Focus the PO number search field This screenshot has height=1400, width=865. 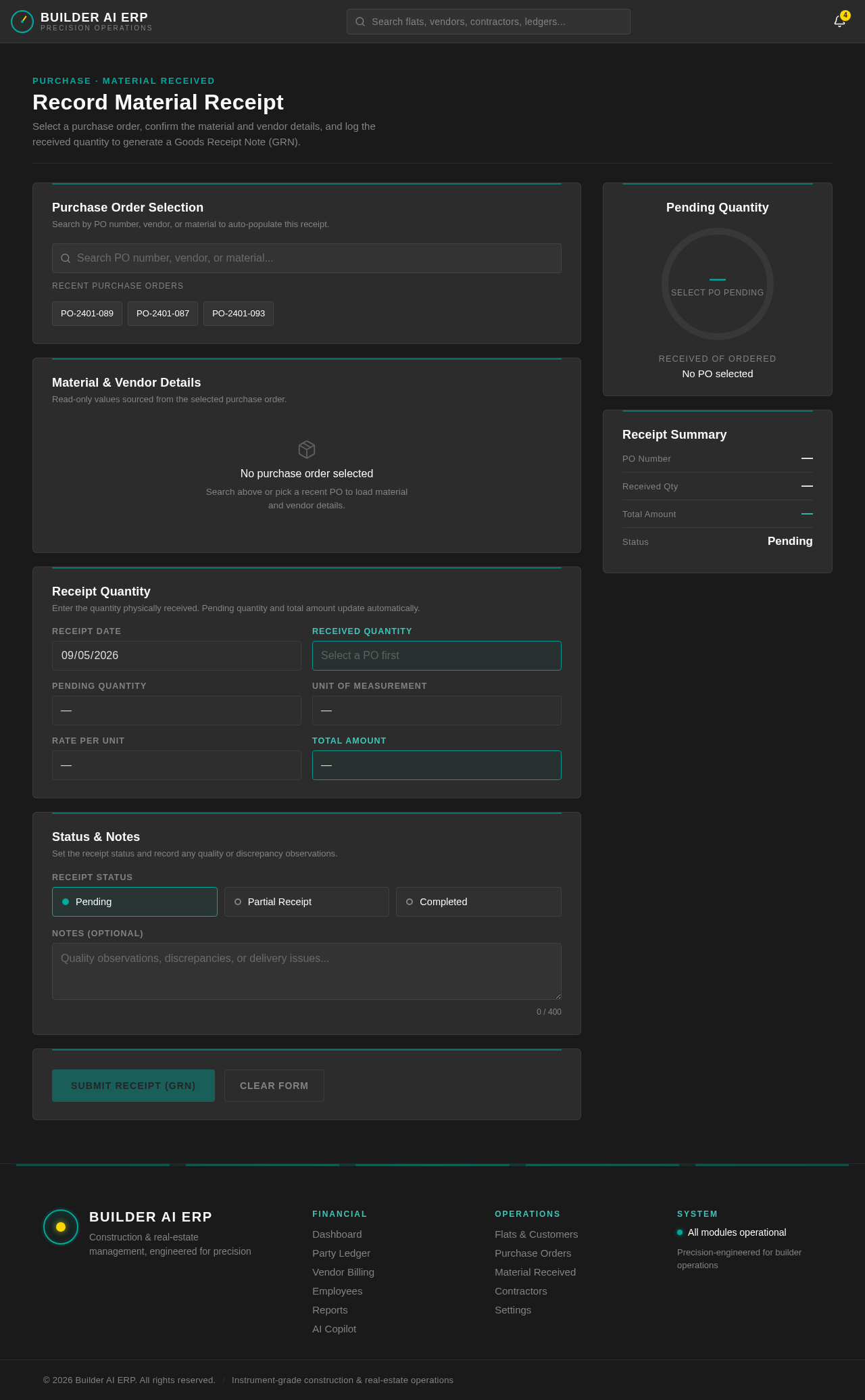307,258
